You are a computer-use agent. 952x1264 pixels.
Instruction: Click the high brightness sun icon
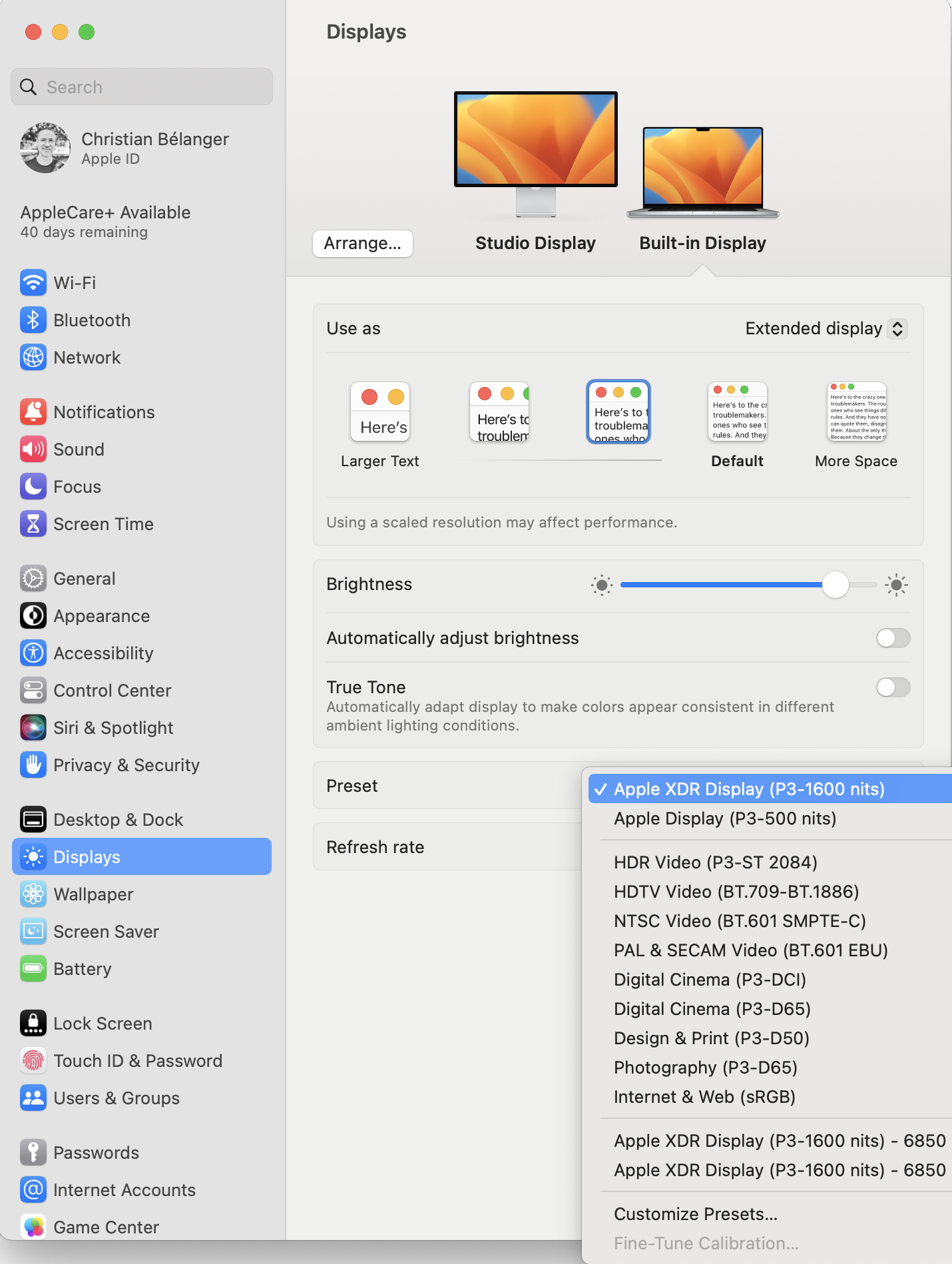pyautogui.click(x=896, y=585)
